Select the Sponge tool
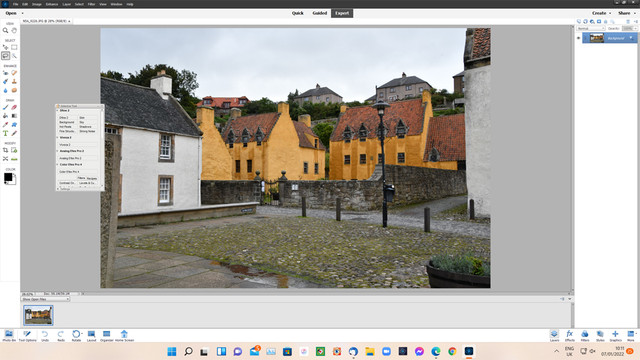 [14, 90]
